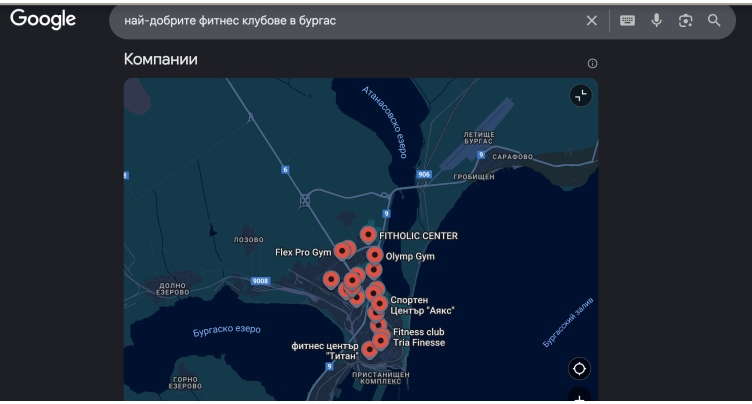Clear the search query with the X icon

click(592, 21)
